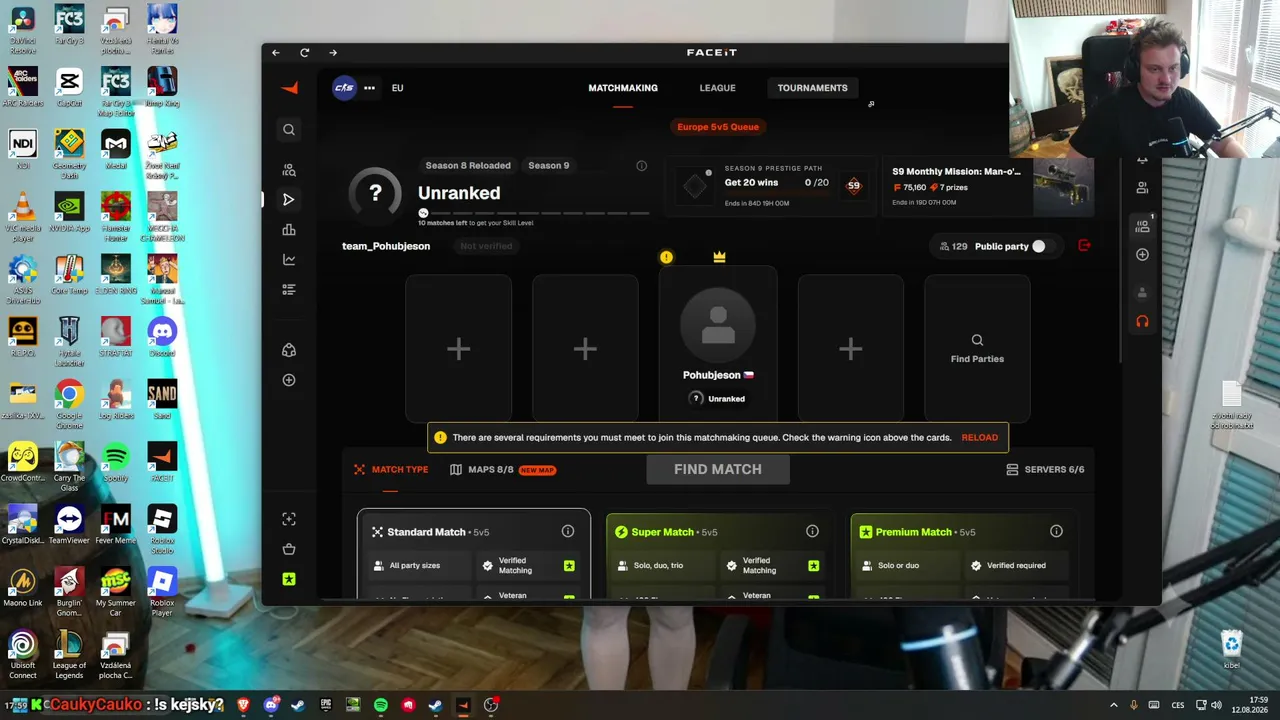Screen dimensions: 1280x720
Task: Click the yellow warning icon above player card
Action: pos(666,257)
